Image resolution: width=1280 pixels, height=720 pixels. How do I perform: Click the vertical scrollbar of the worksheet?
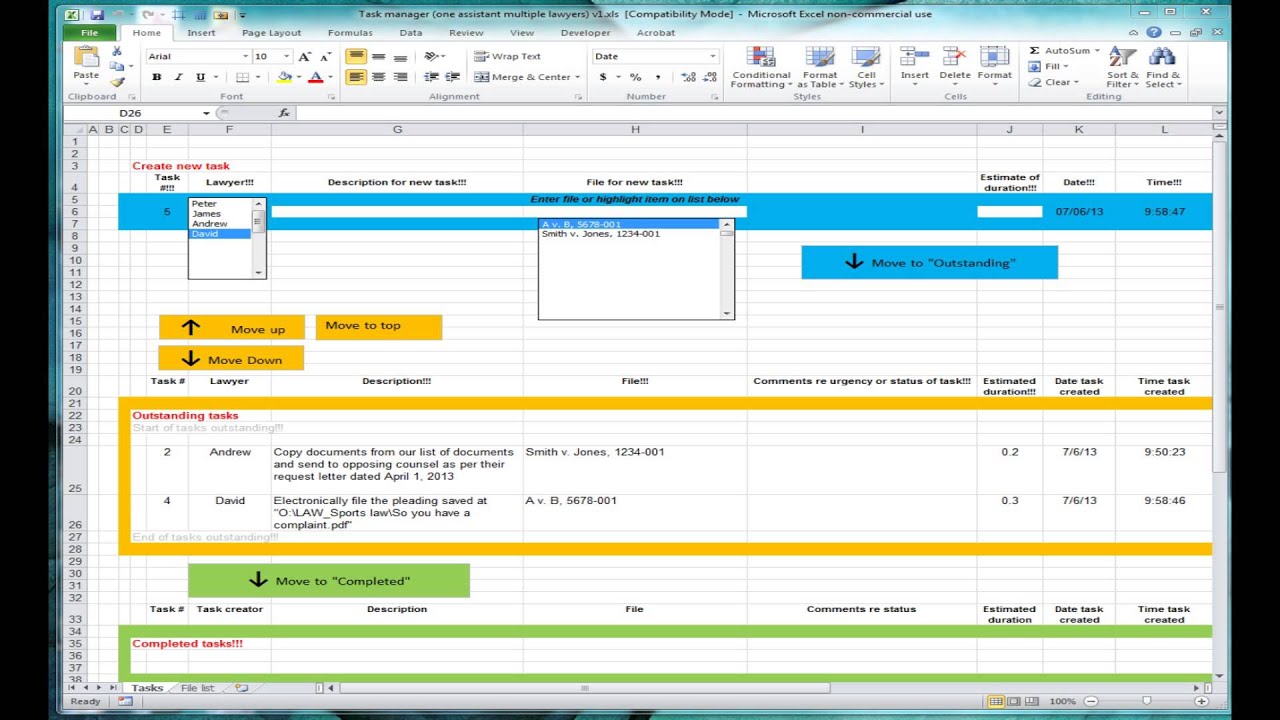click(1220, 405)
